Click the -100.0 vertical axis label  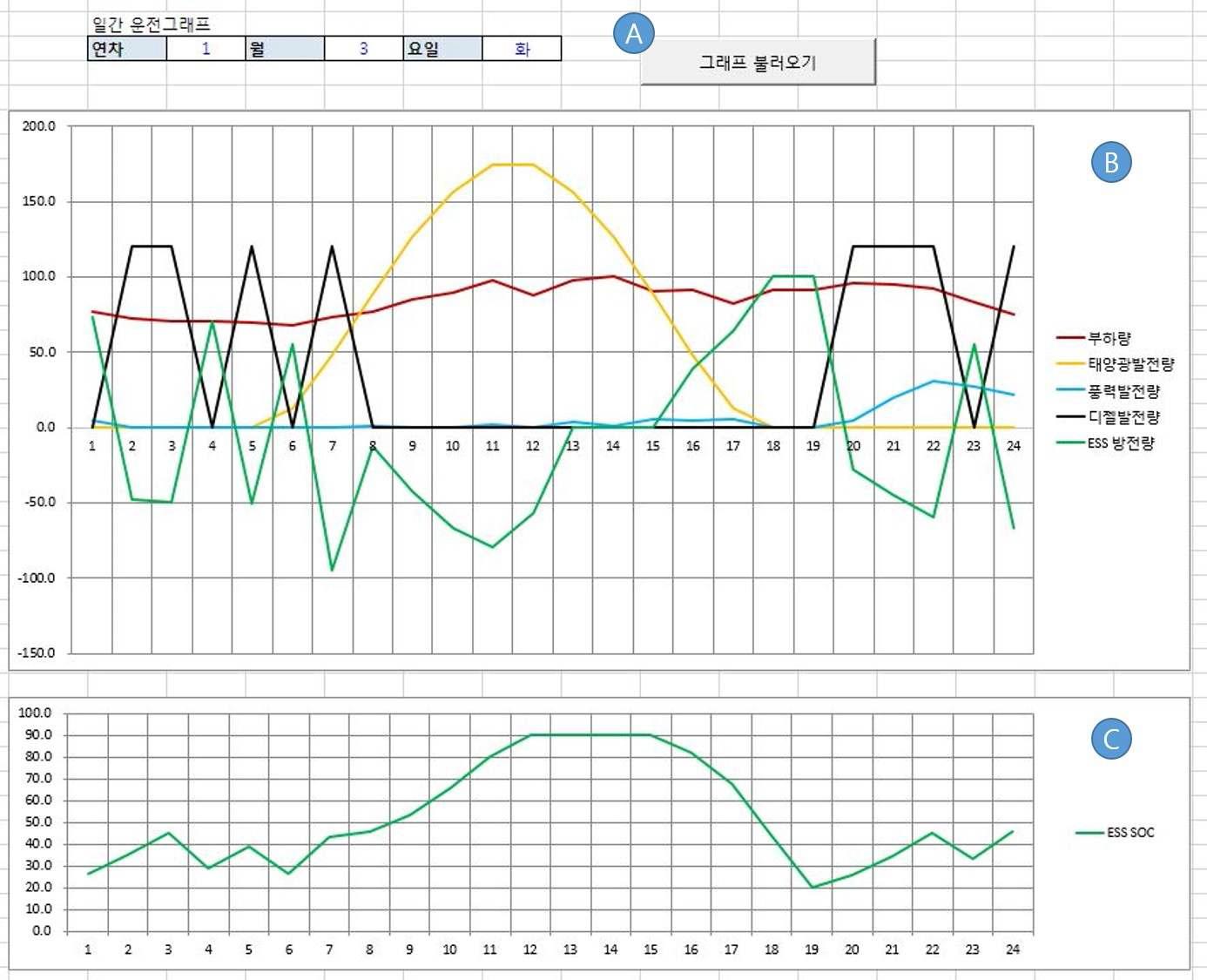coord(37,578)
